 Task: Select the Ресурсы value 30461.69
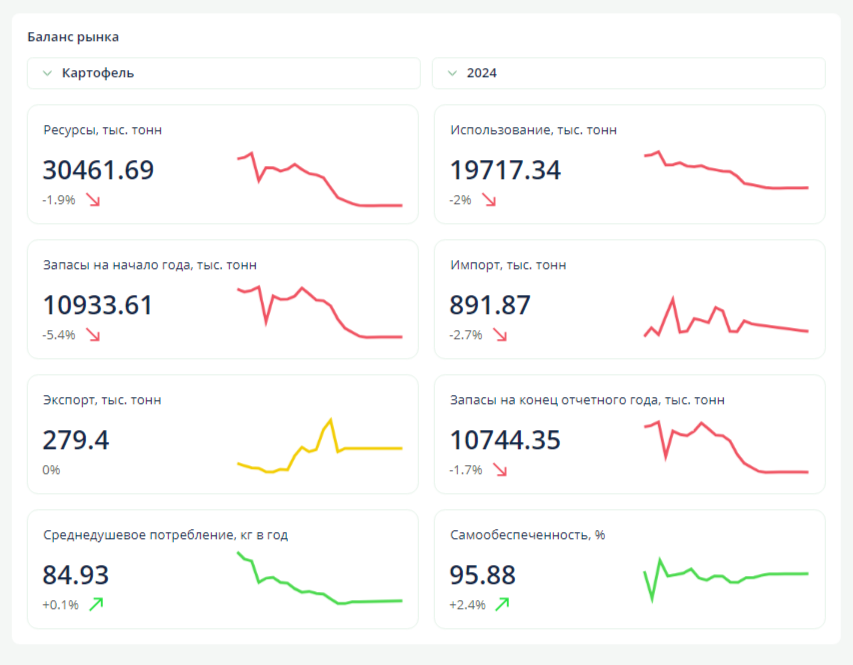point(98,170)
